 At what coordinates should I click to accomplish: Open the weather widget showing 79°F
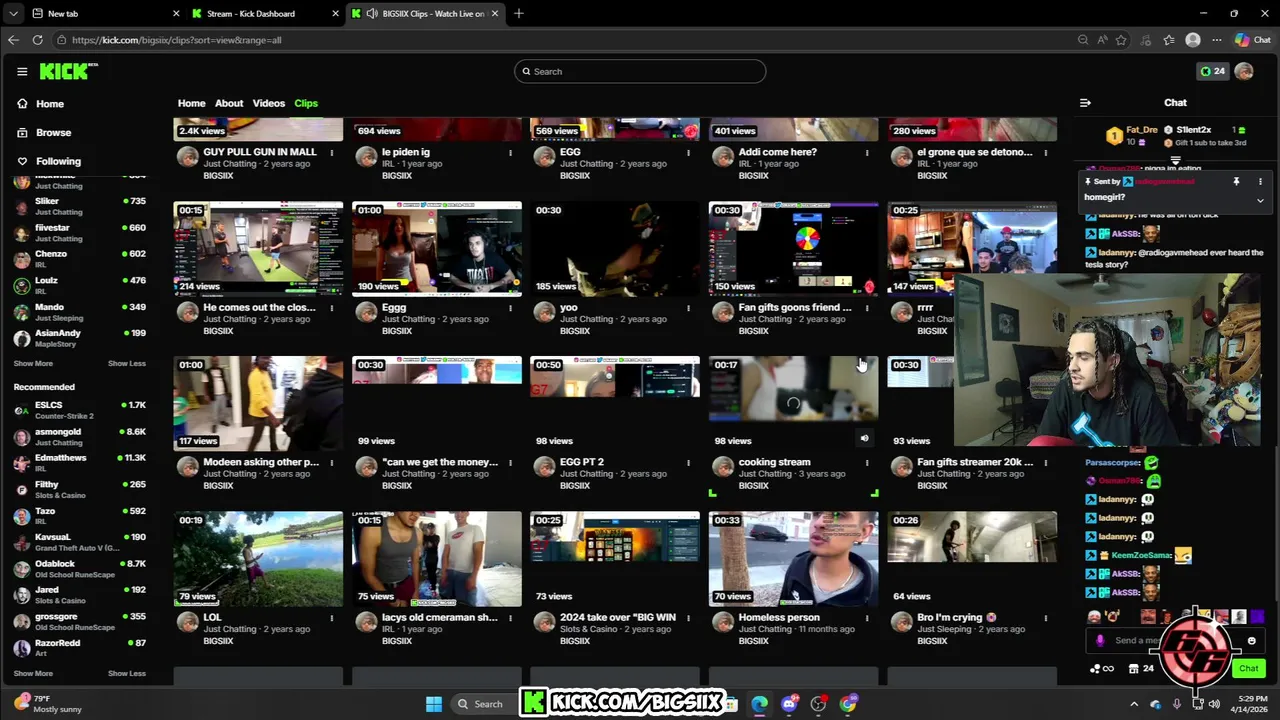[48, 703]
